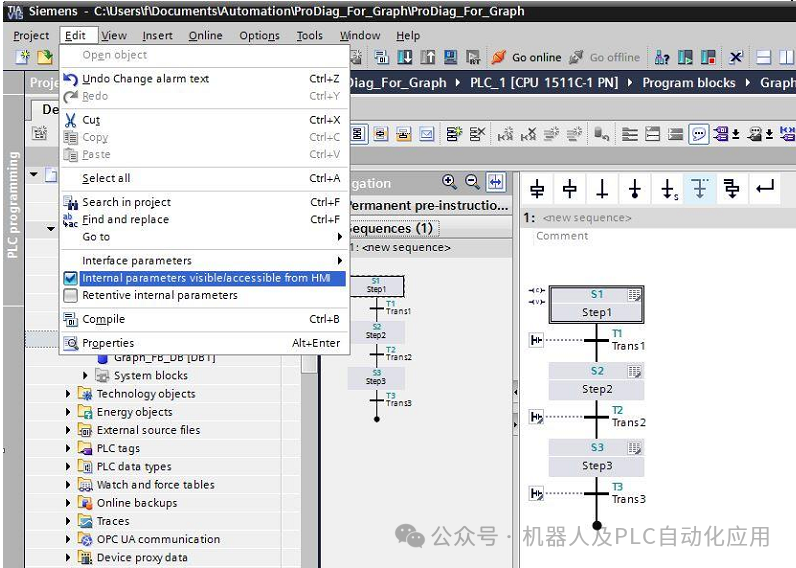
Task: Open an alternative branch element
Action: (700, 189)
